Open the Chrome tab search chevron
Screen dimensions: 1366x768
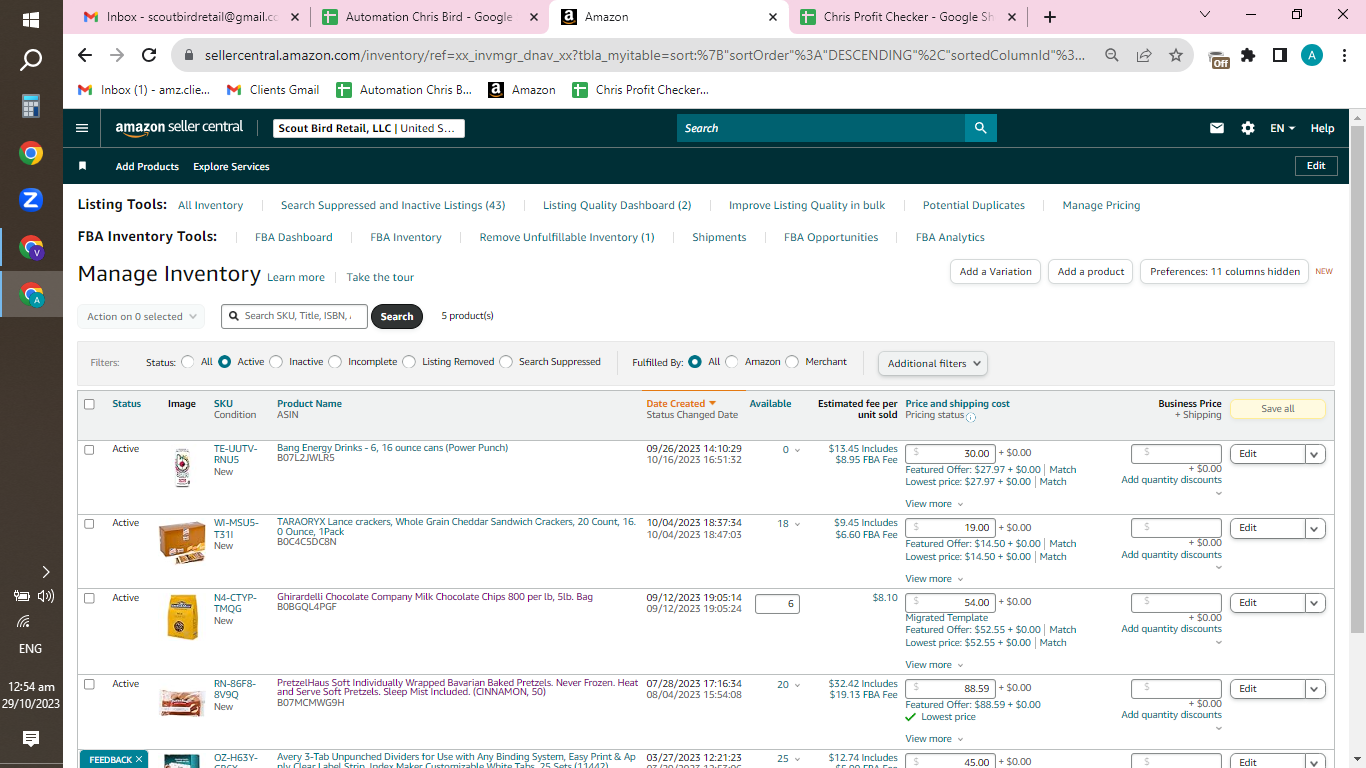click(x=1205, y=15)
